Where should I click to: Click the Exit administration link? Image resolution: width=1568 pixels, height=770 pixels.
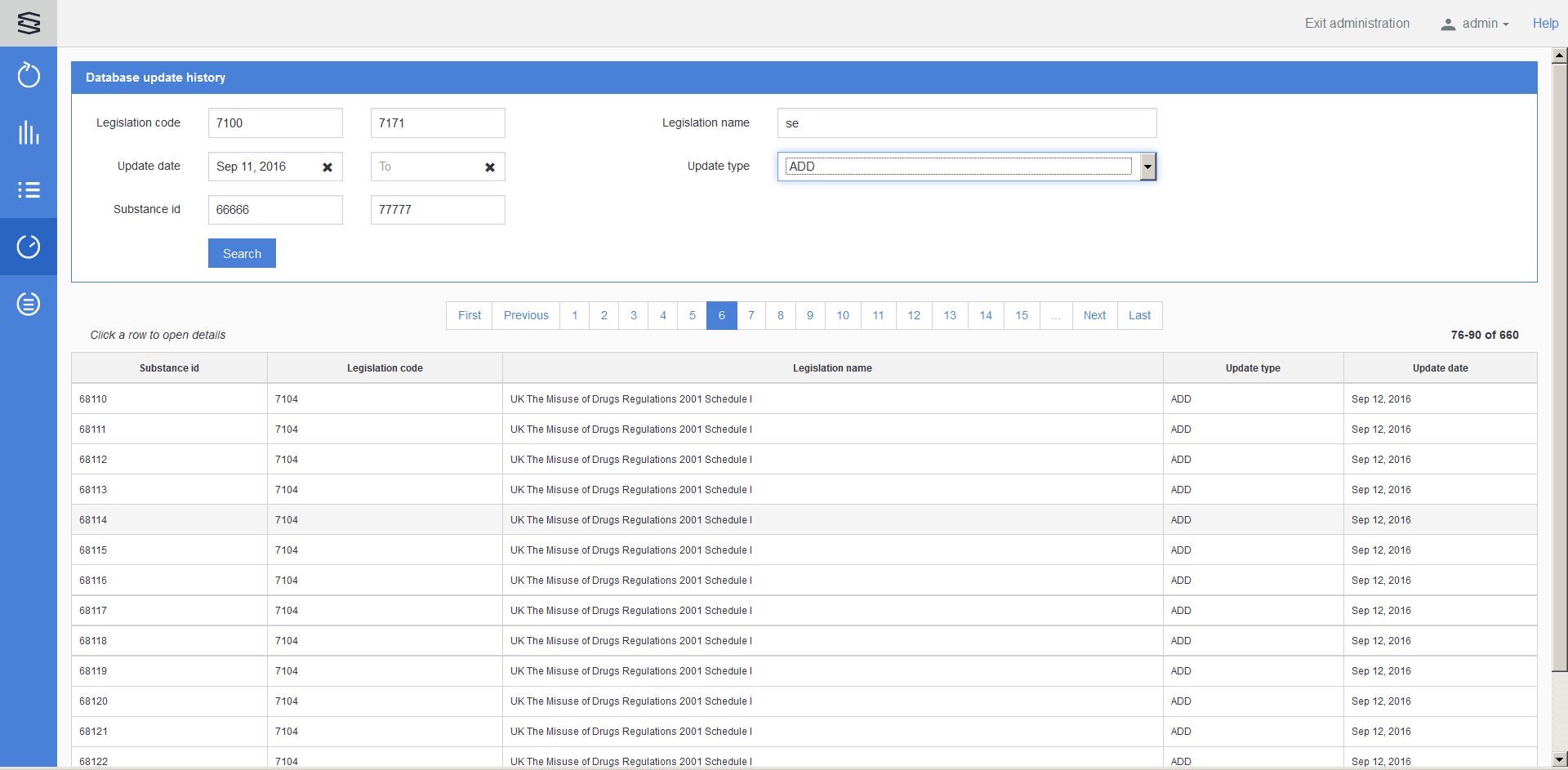[1356, 24]
